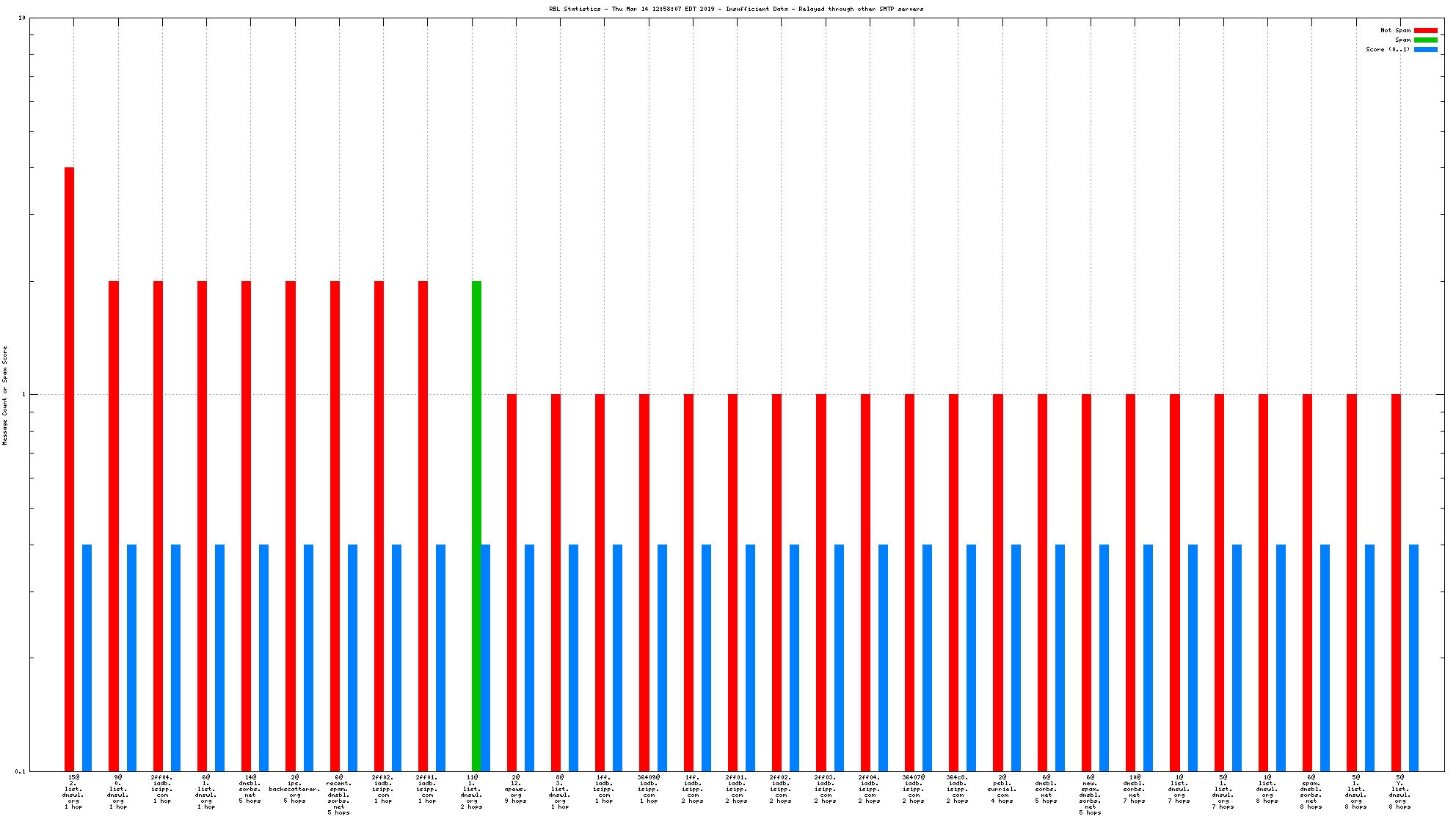
Task: Click the red Not Spam legend swatch
Action: [1425, 30]
